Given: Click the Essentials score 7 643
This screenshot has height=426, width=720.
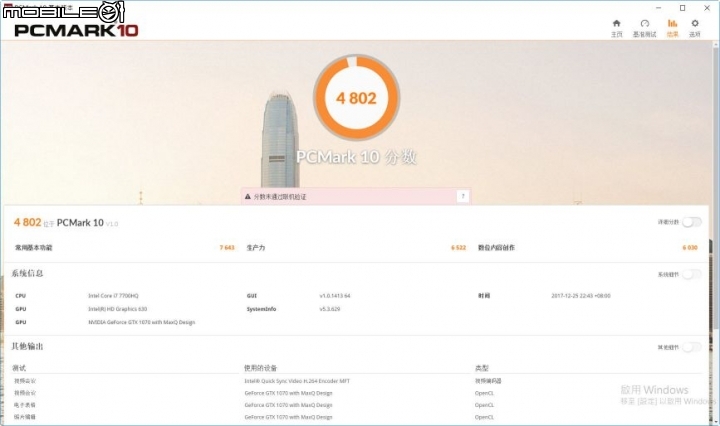Looking at the screenshot, I should pyautogui.click(x=227, y=247).
